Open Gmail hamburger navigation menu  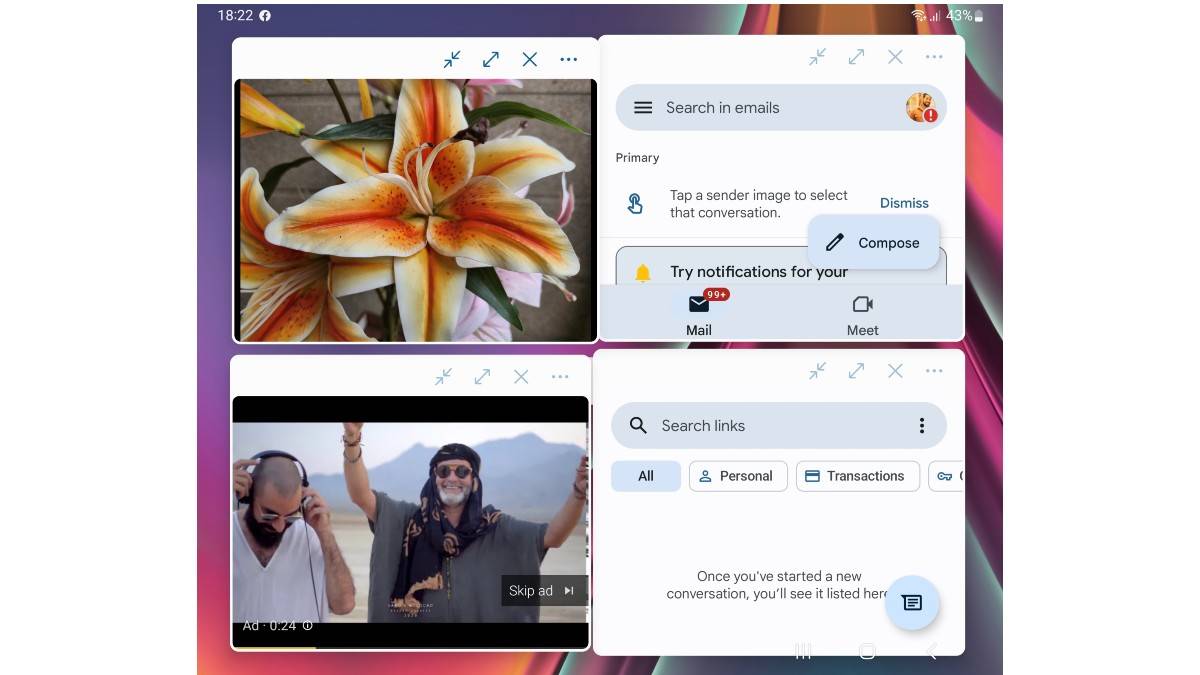coord(643,108)
